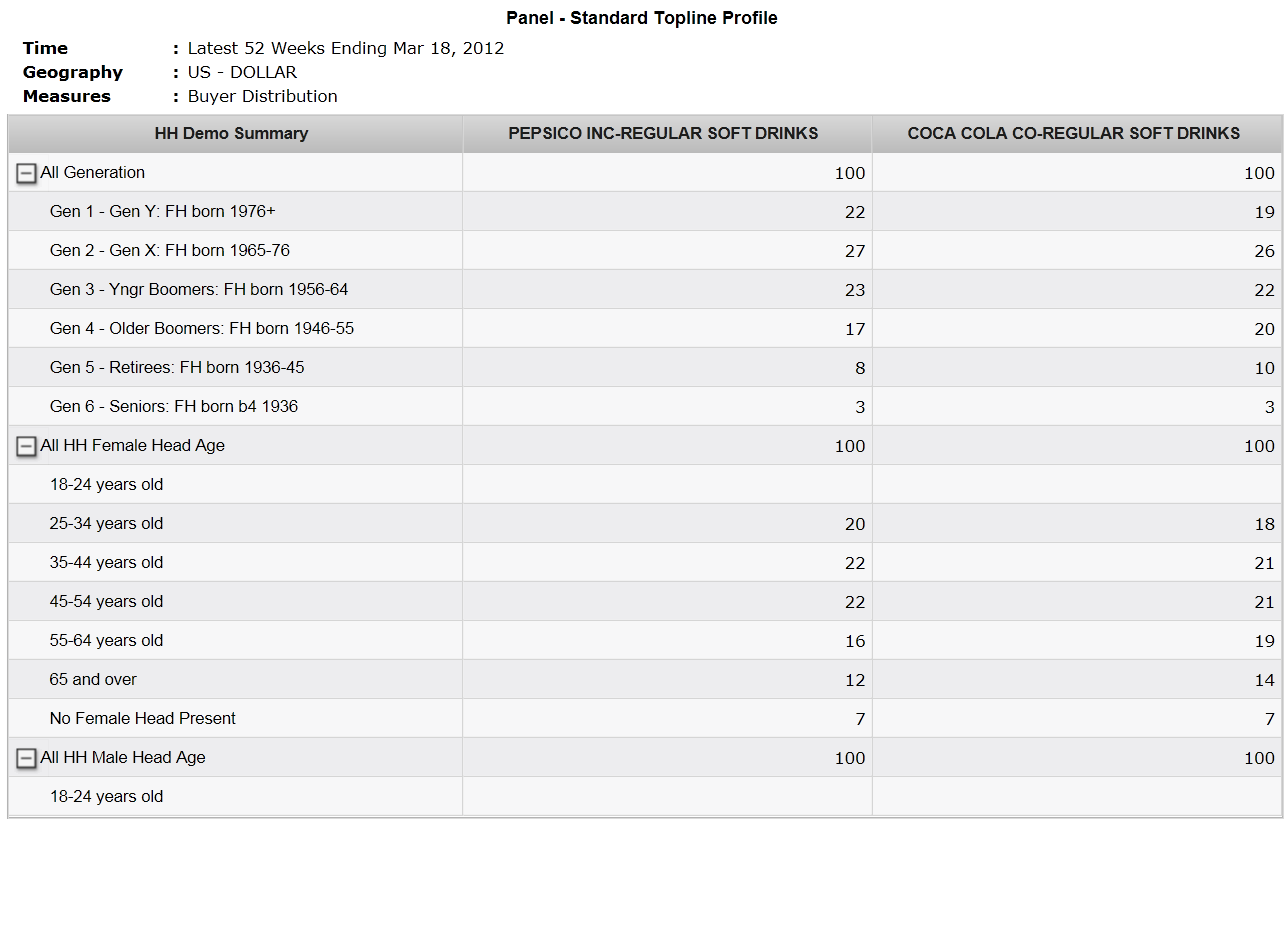Image resolution: width=1284 pixels, height=946 pixels.
Task: Click Pepsico value for Gen Y
Action: coord(855,212)
